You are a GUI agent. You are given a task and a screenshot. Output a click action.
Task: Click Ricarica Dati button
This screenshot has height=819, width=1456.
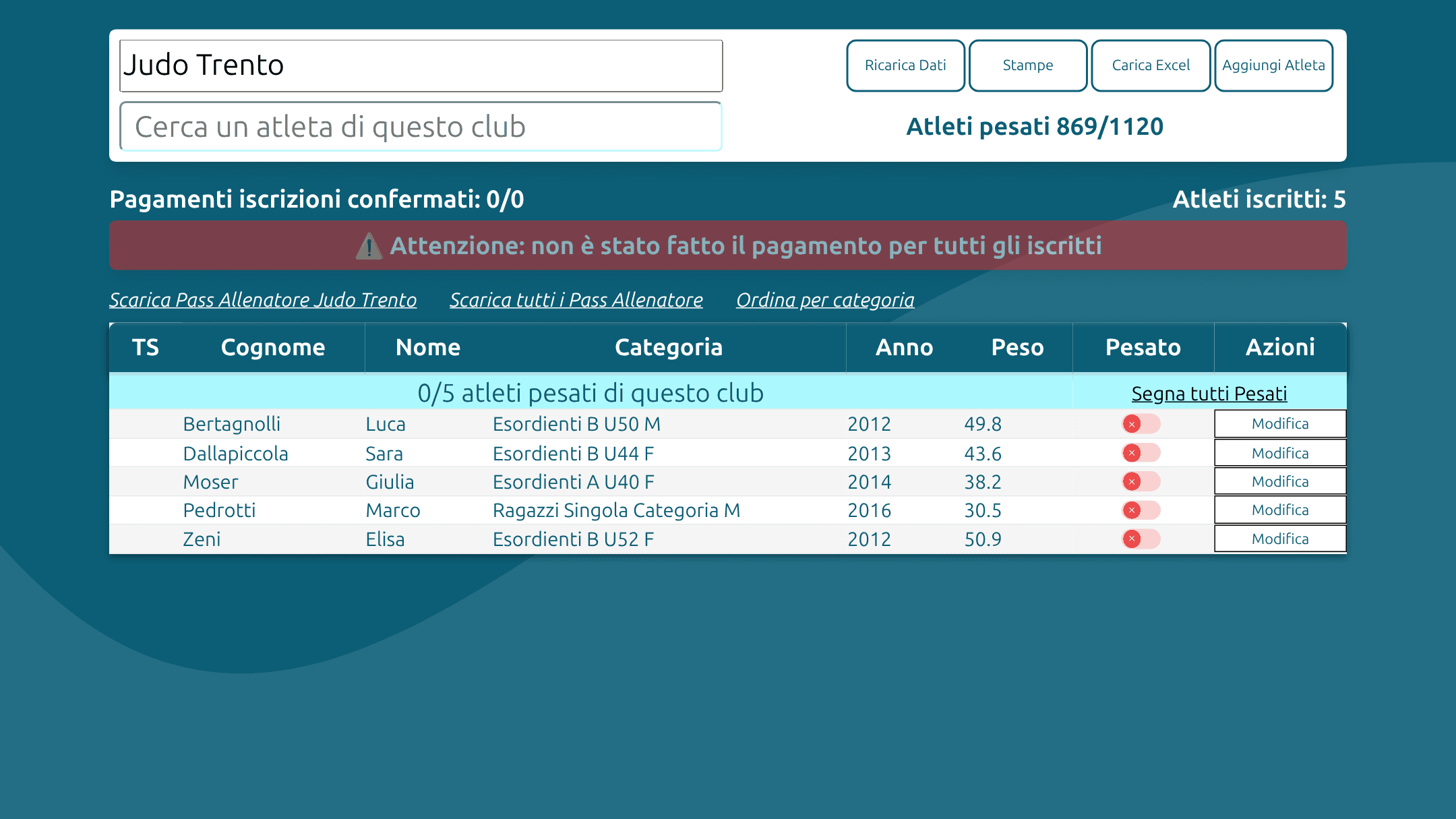(x=905, y=65)
